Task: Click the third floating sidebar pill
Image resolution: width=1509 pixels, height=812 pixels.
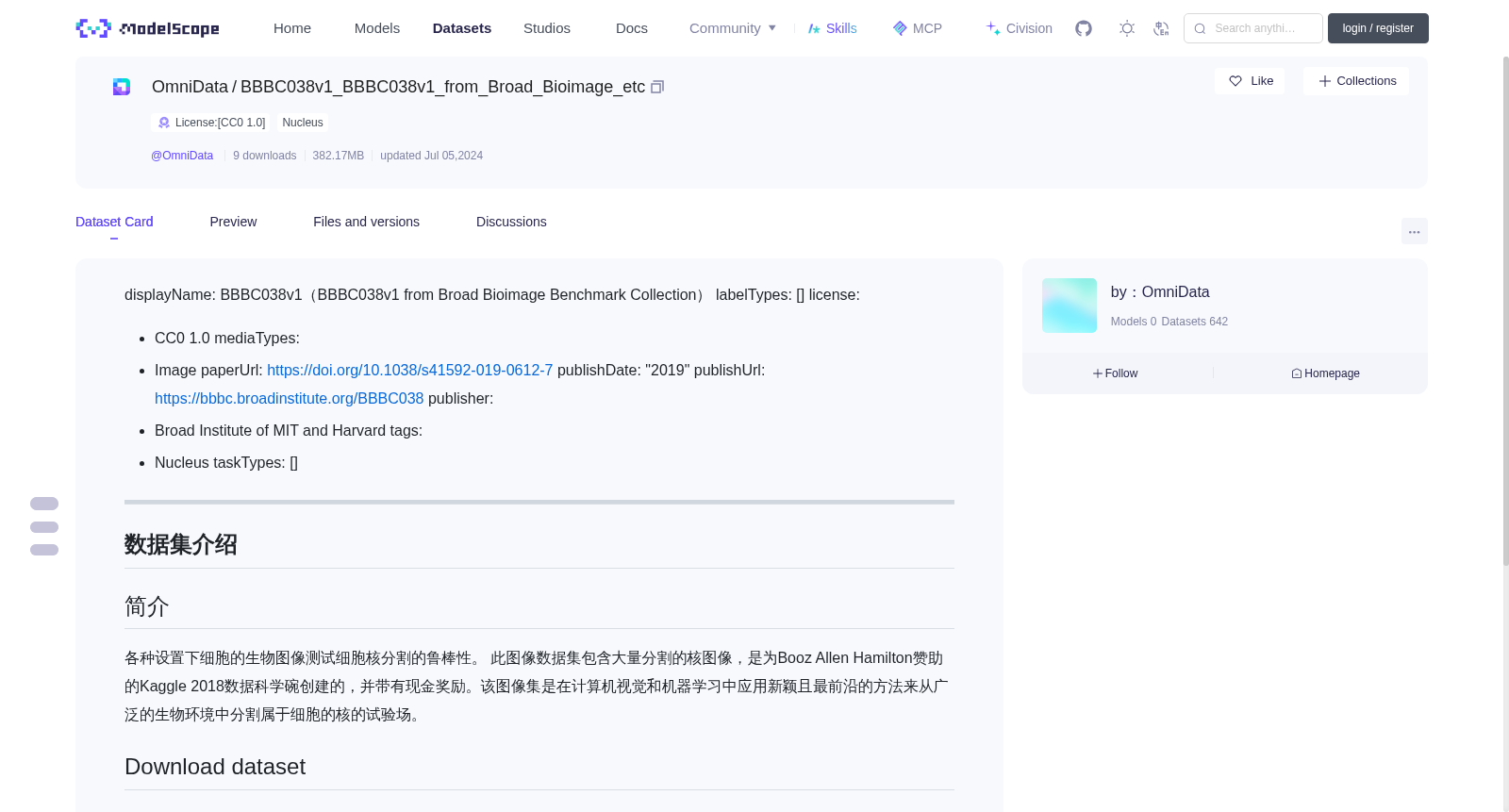Action: (44, 550)
